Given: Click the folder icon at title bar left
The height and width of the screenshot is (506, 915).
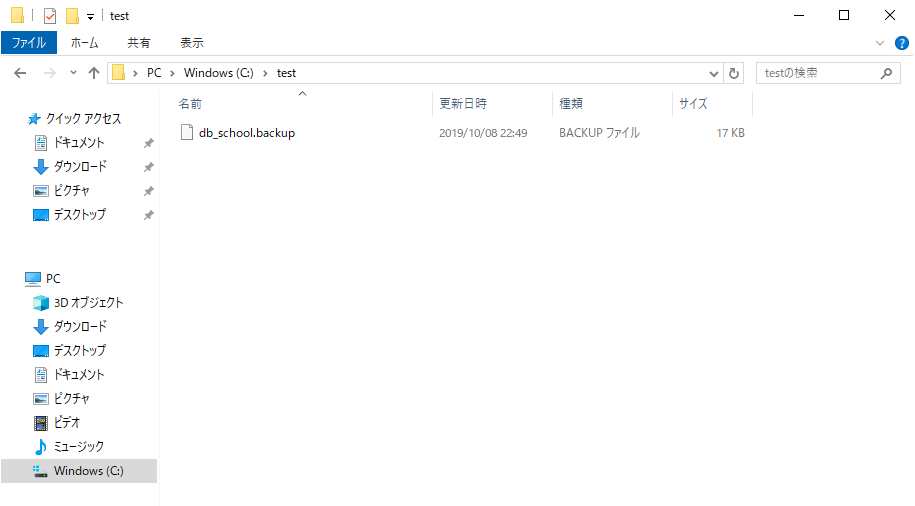Looking at the screenshot, I should [x=18, y=16].
